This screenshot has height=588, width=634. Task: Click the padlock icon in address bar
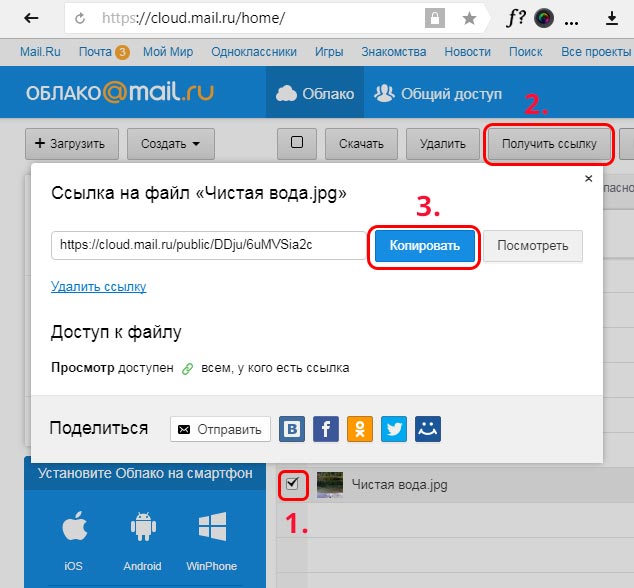coord(435,18)
